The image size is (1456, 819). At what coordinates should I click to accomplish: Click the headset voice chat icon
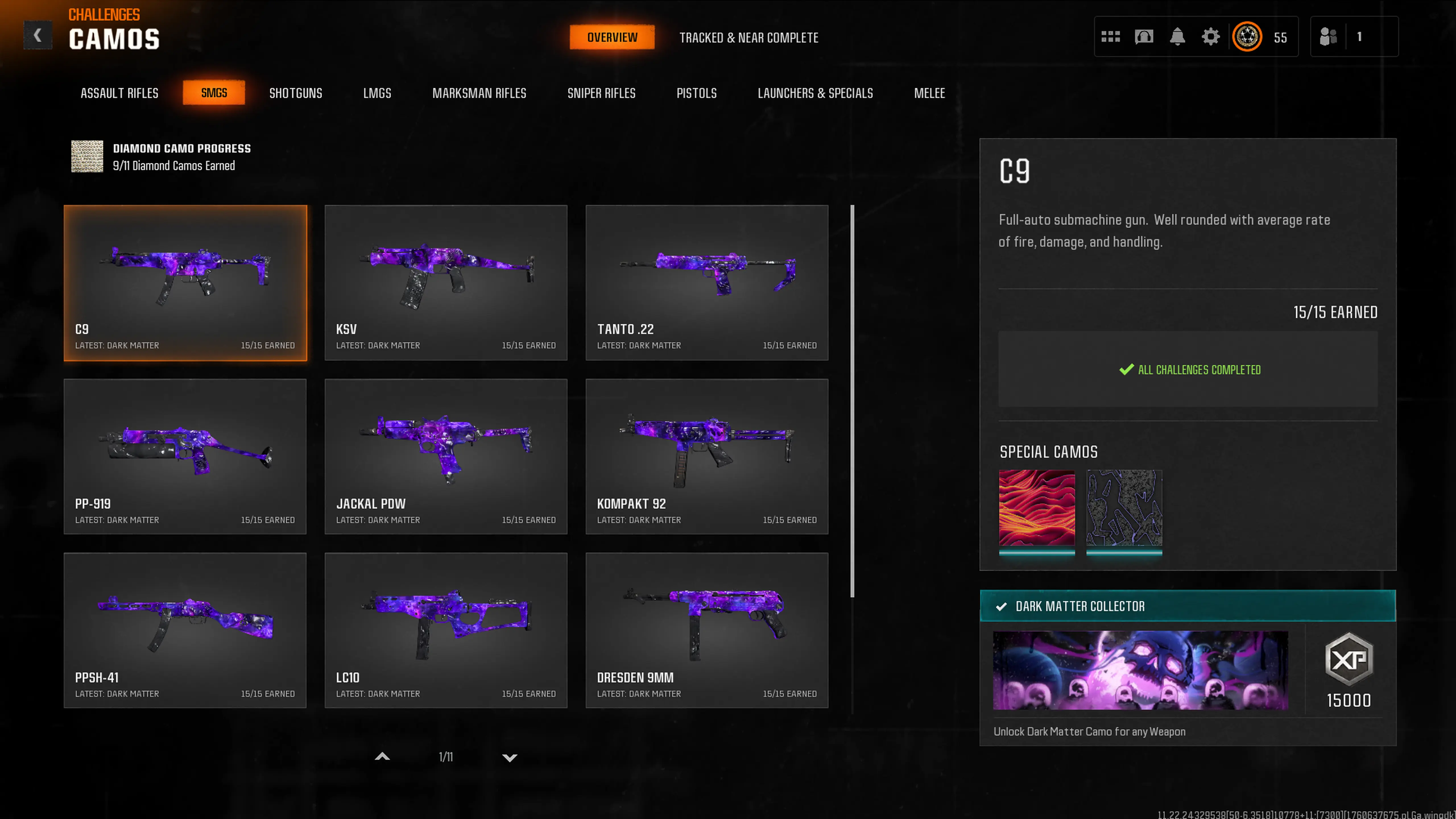tap(1143, 37)
